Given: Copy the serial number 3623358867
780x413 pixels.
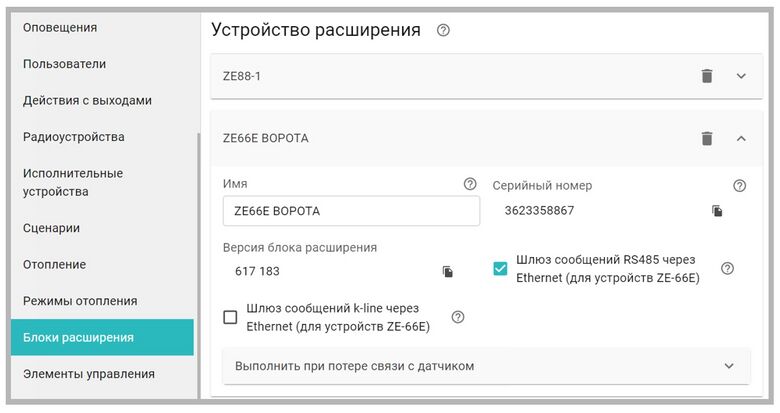Looking at the screenshot, I should coord(717,211).
